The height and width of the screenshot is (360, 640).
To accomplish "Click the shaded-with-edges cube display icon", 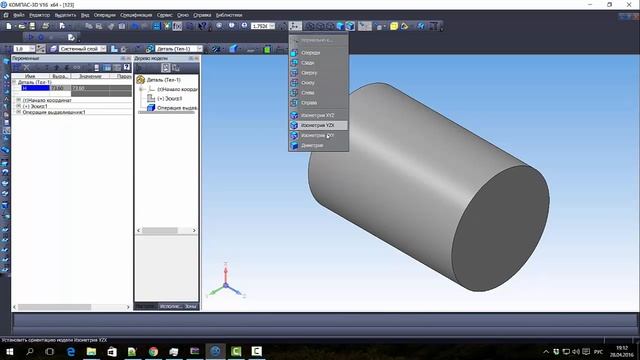I will coord(350,26).
